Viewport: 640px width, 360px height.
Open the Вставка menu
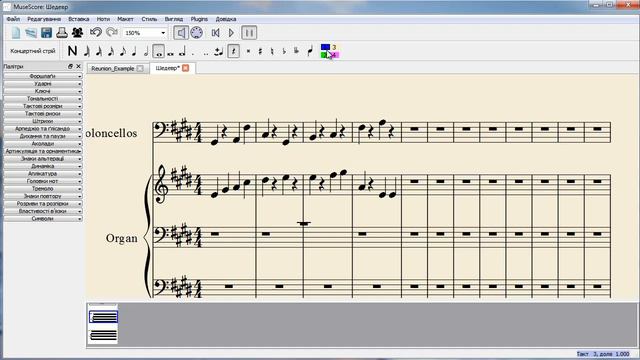tap(79, 19)
